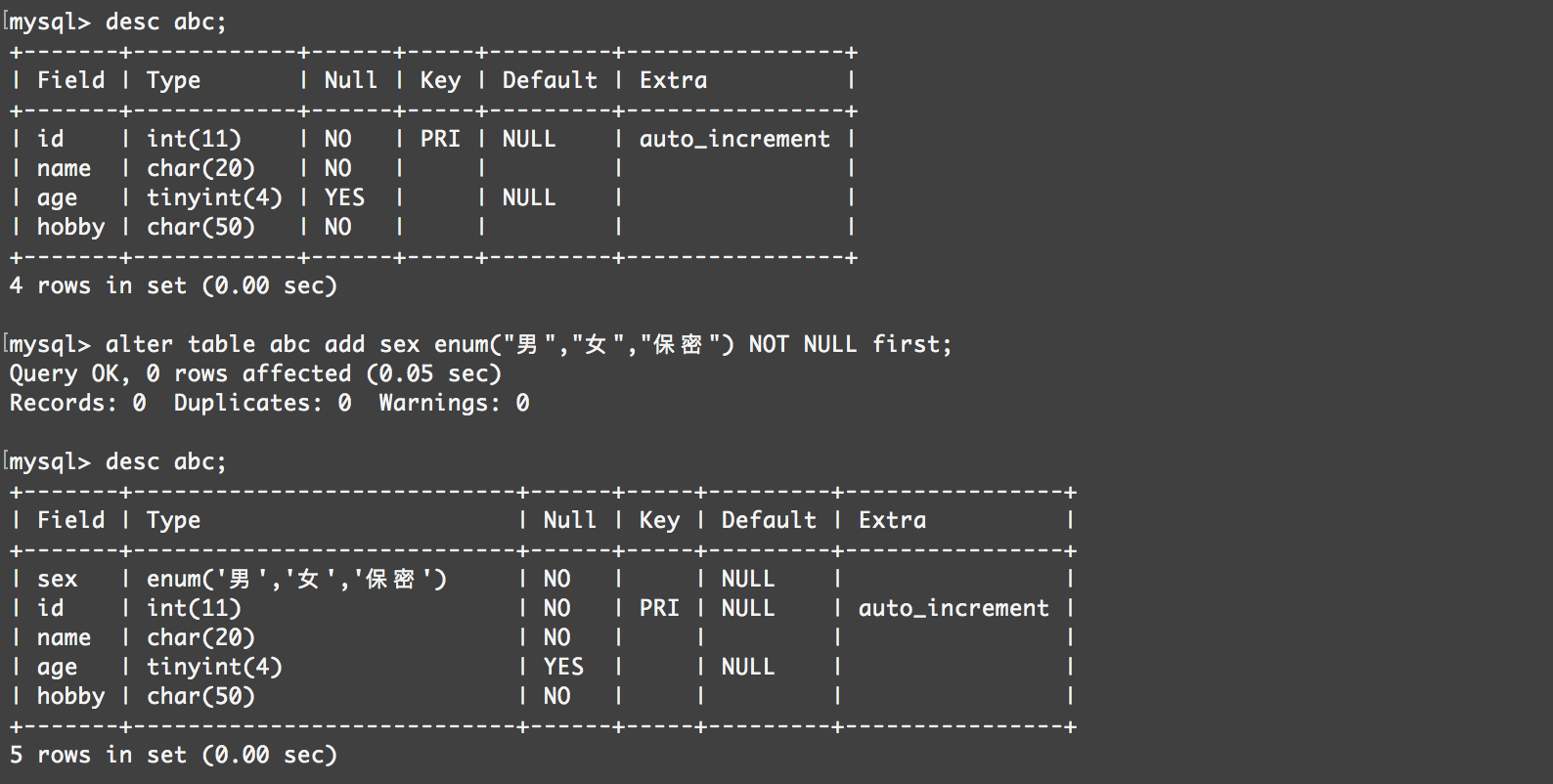Screen dimensions: 1553x784
Task: Click "NOT NULL" in the alter command
Action: pyautogui.click(x=802, y=344)
